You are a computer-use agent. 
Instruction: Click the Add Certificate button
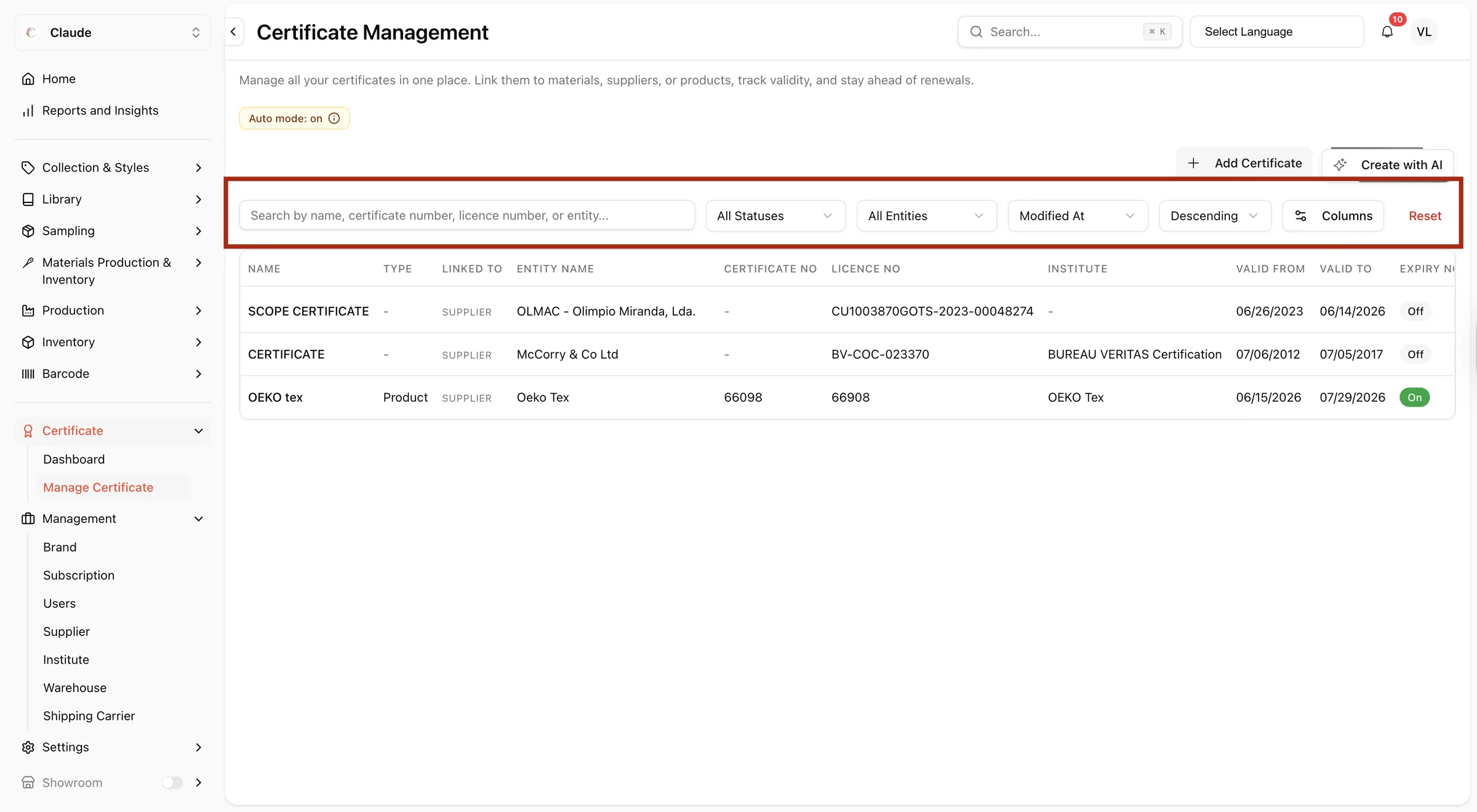tap(1244, 163)
